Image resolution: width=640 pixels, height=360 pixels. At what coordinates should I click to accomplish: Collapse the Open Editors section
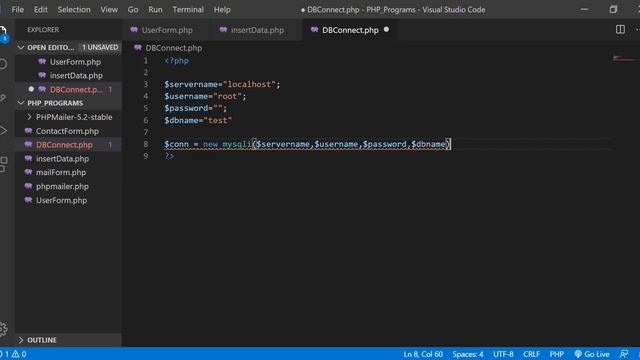coord(21,47)
